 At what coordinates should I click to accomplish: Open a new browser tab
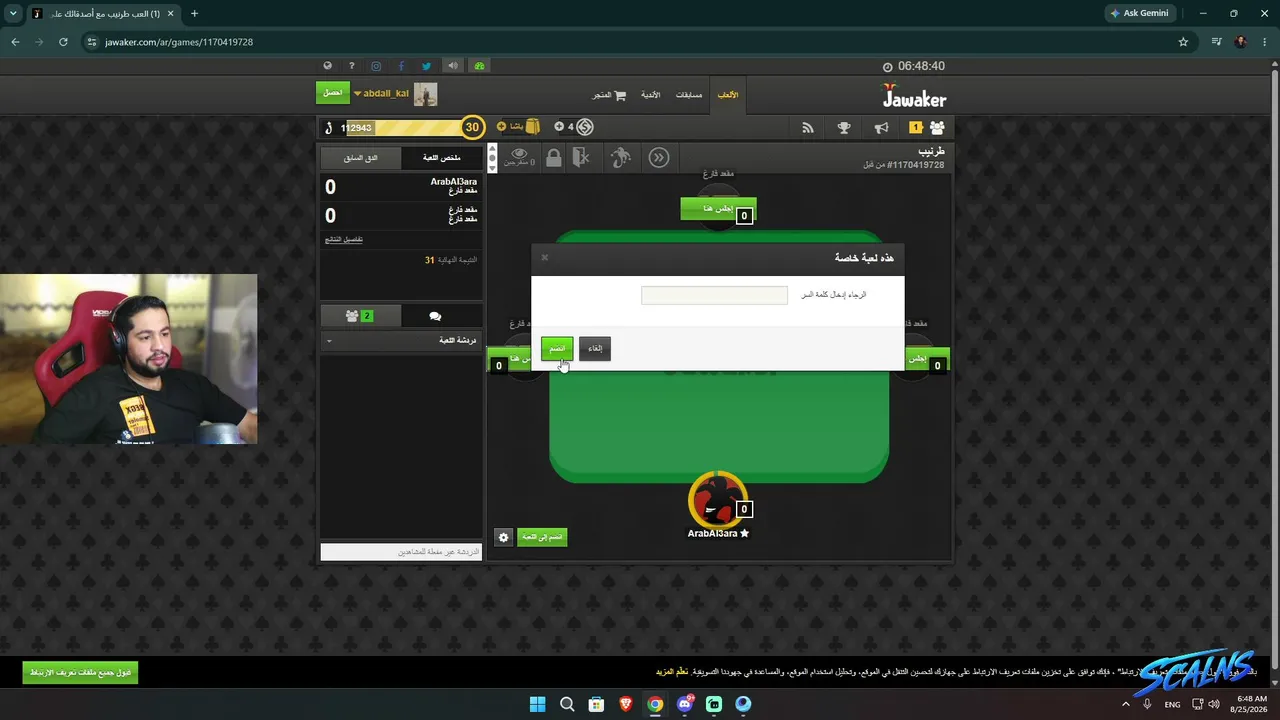point(194,13)
